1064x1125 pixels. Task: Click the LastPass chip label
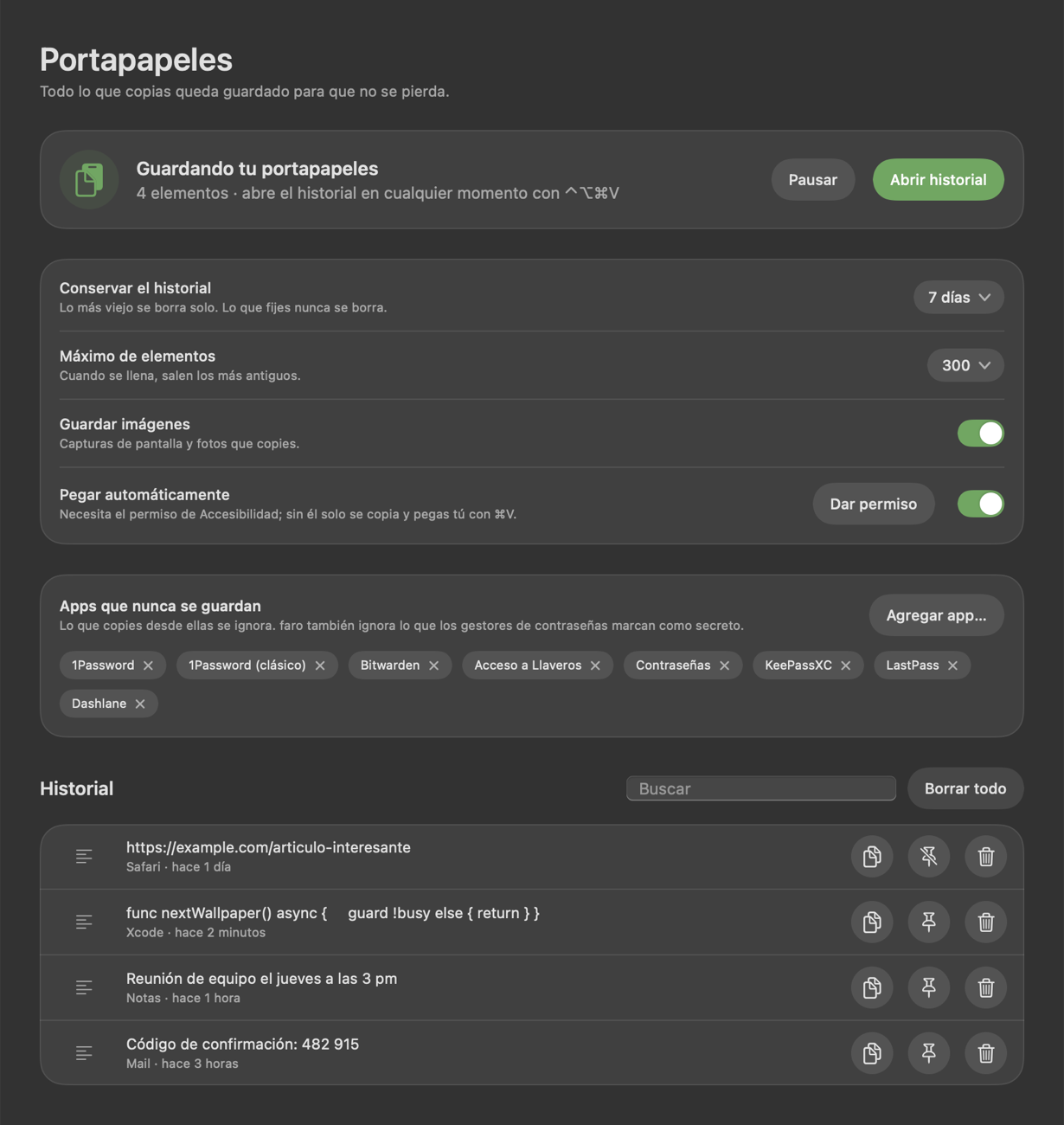913,665
